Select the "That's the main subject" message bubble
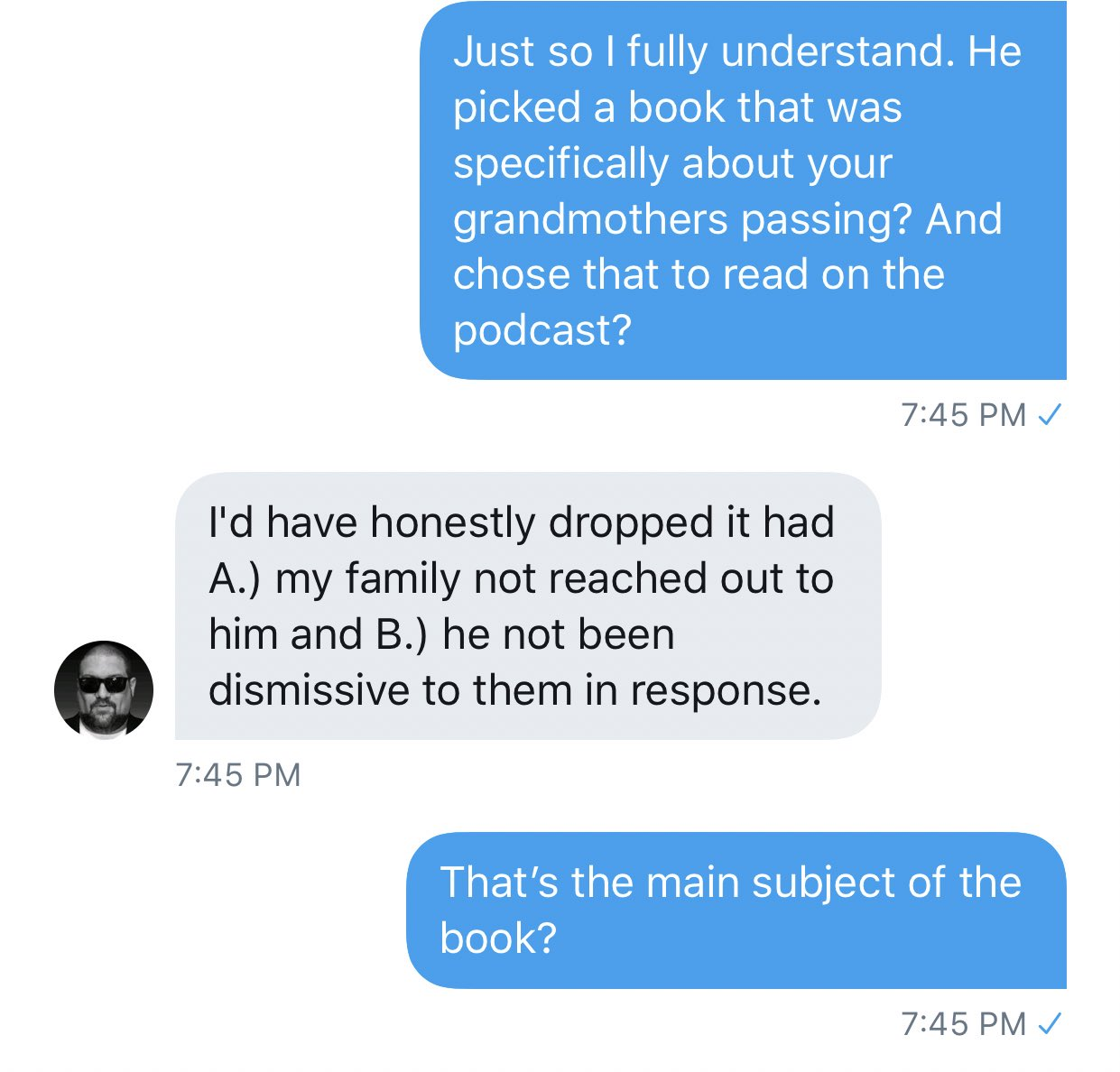The width and height of the screenshot is (1120, 1072). tap(736, 910)
